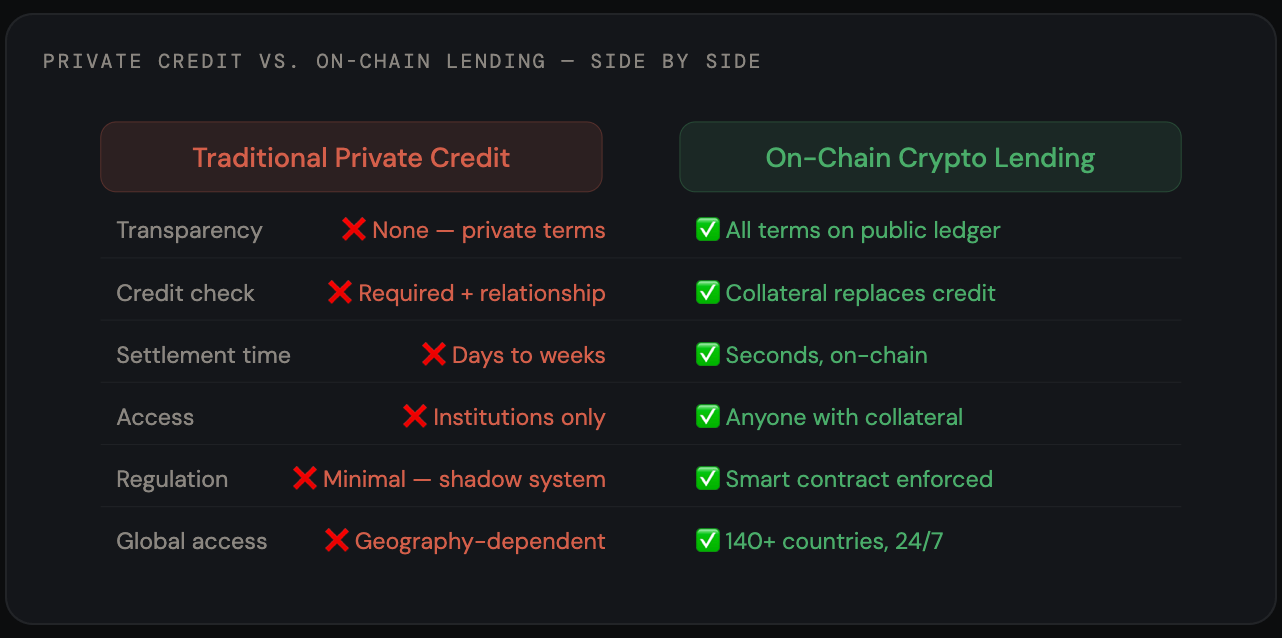Click the Transparency row label
The image size is (1282, 638).
point(189,230)
